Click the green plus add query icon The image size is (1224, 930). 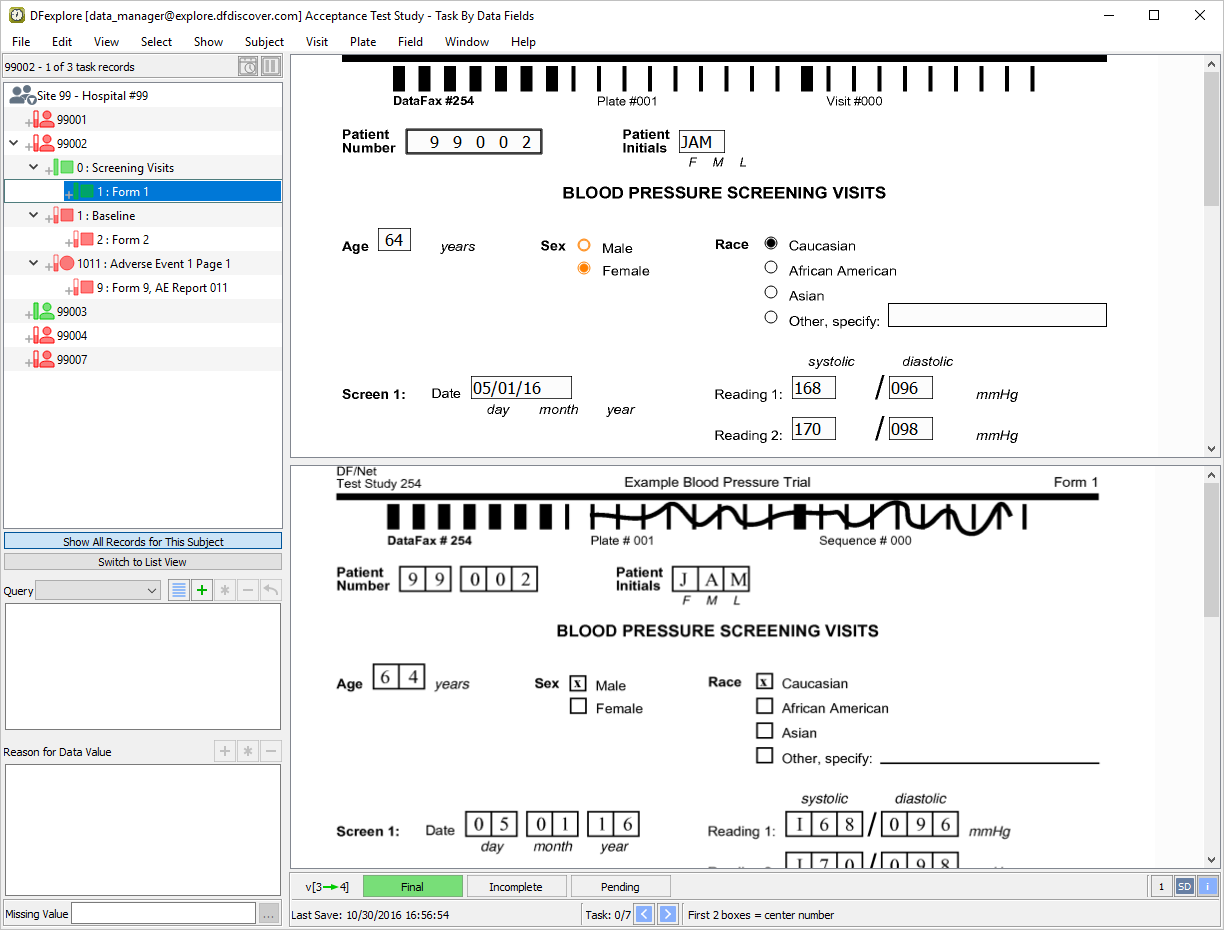(202, 590)
